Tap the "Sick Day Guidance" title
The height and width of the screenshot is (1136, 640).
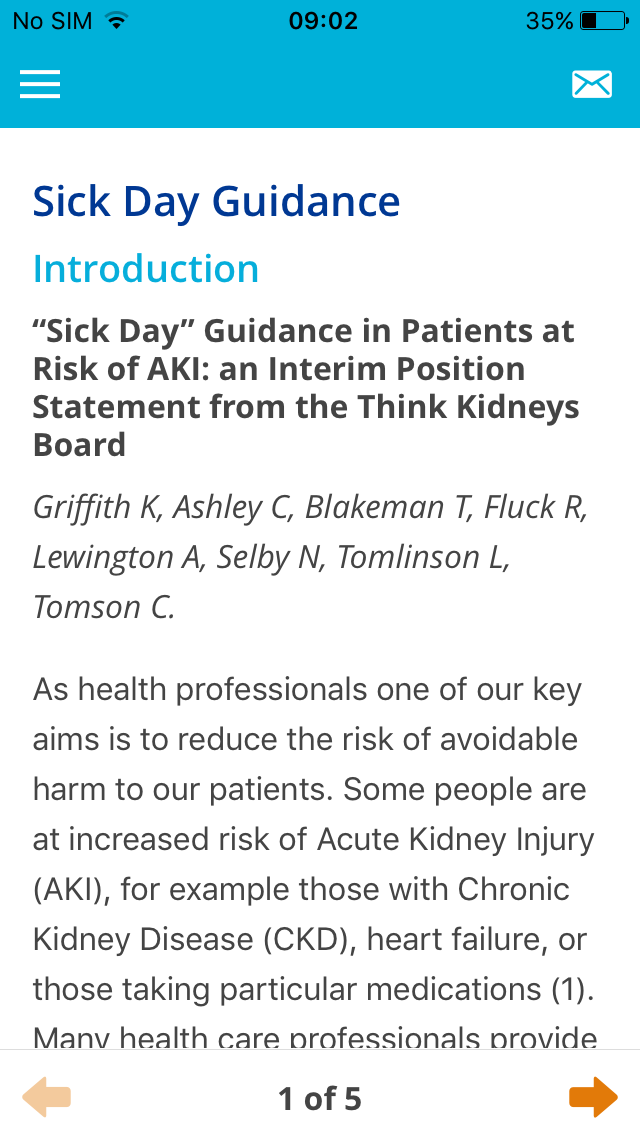click(216, 201)
